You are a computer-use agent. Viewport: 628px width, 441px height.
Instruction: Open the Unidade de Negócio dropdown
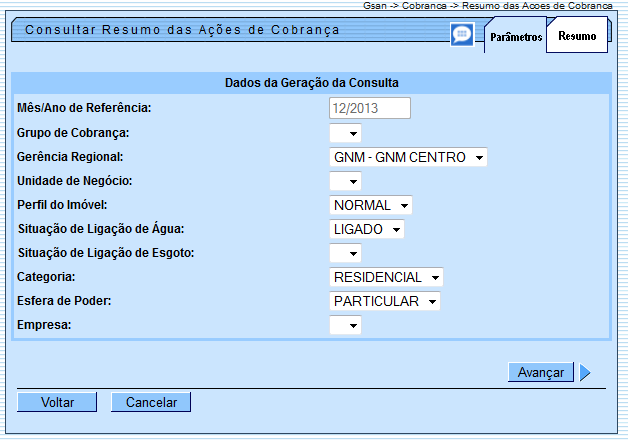coord(345,181)
